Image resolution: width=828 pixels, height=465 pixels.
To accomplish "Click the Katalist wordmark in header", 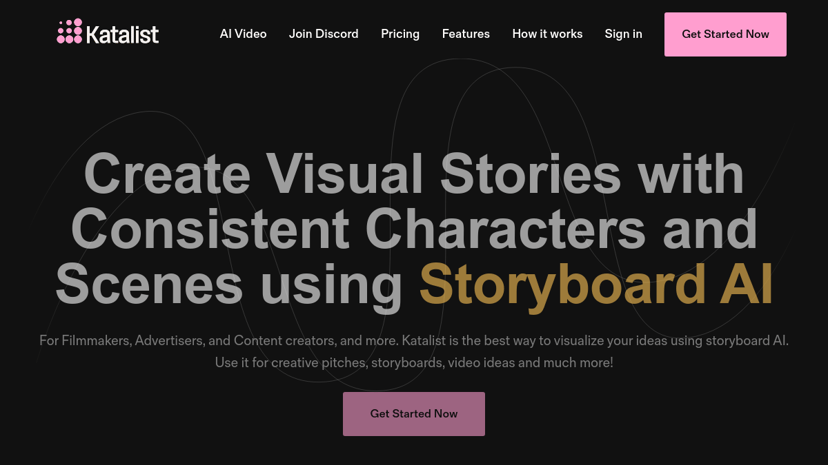I will tap(122, 35).
